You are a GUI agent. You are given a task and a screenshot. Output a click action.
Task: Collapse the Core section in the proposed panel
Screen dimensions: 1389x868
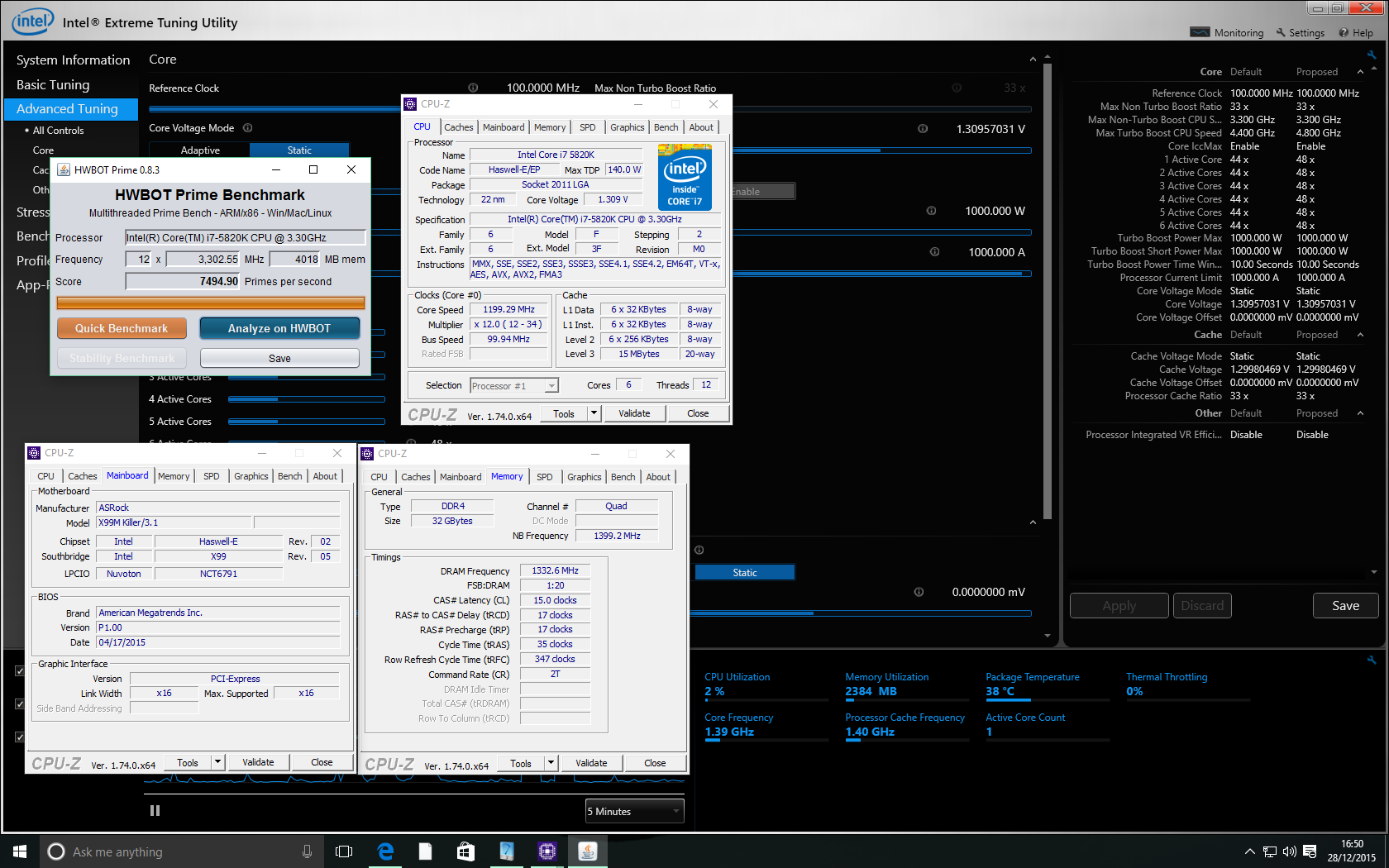coord(1360,72)
